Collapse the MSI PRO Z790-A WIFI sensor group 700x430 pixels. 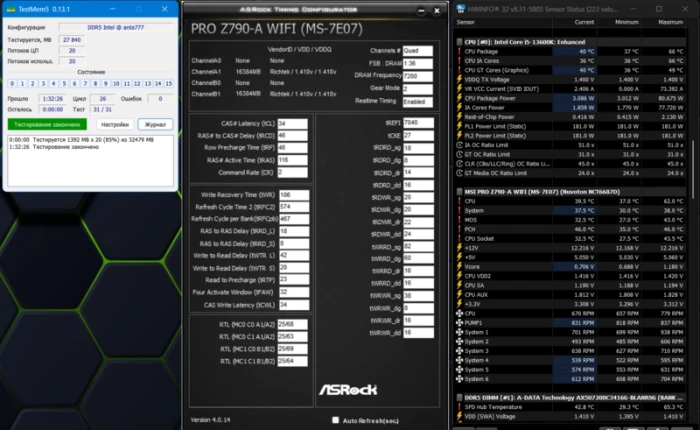[x=459, y=192]
